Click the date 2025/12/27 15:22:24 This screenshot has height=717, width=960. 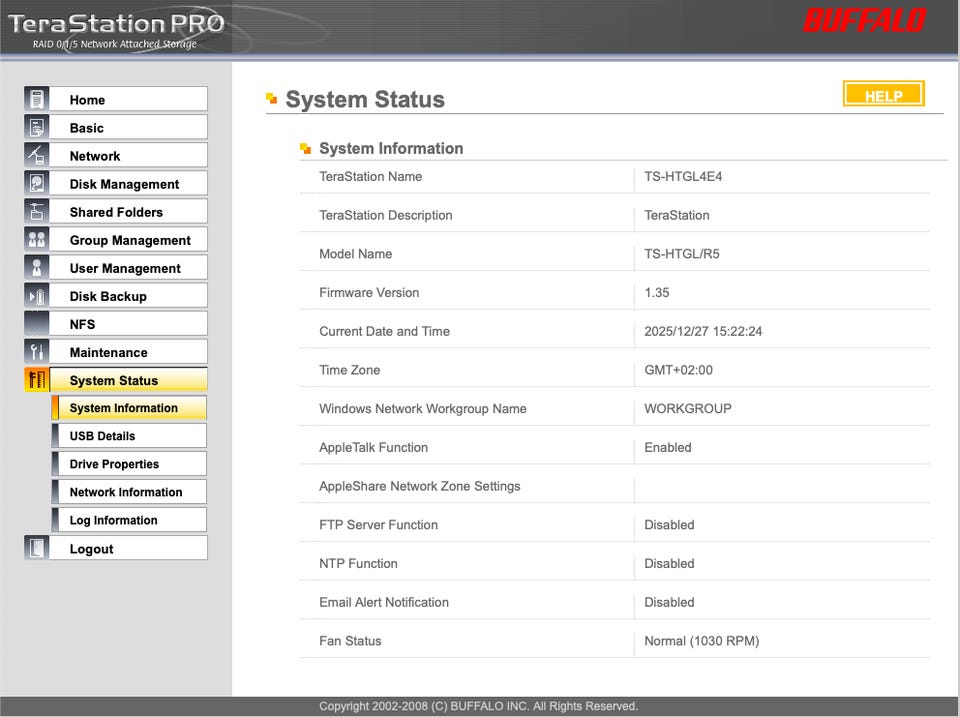[x=703, y=331]
